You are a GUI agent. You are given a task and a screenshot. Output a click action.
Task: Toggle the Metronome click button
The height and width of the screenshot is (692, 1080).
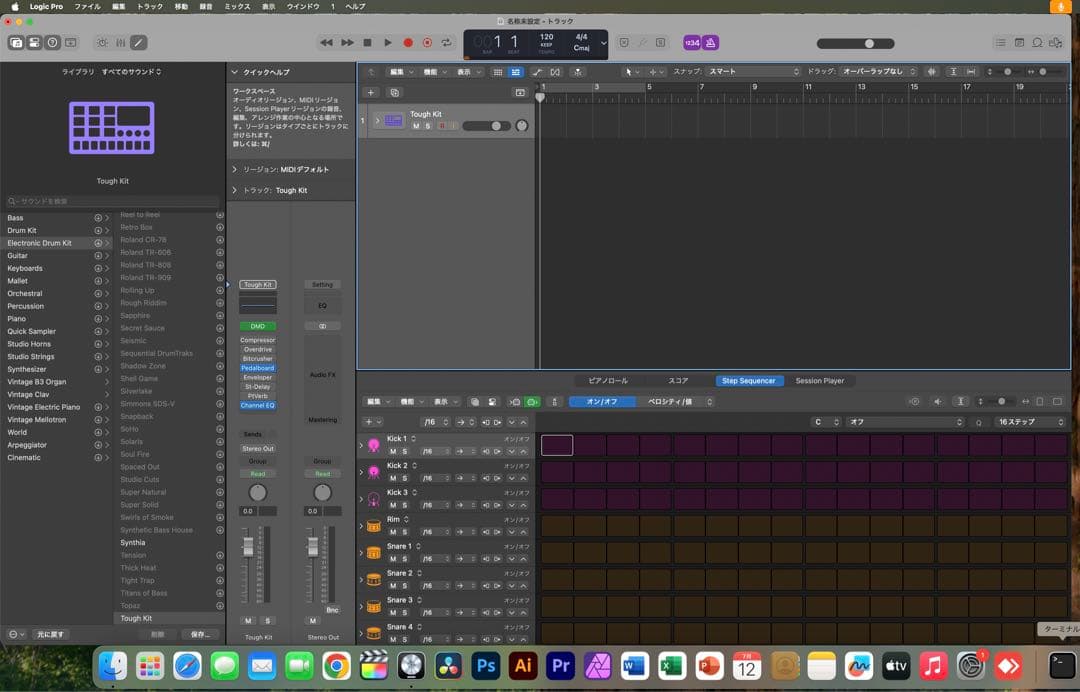point(711,43)
